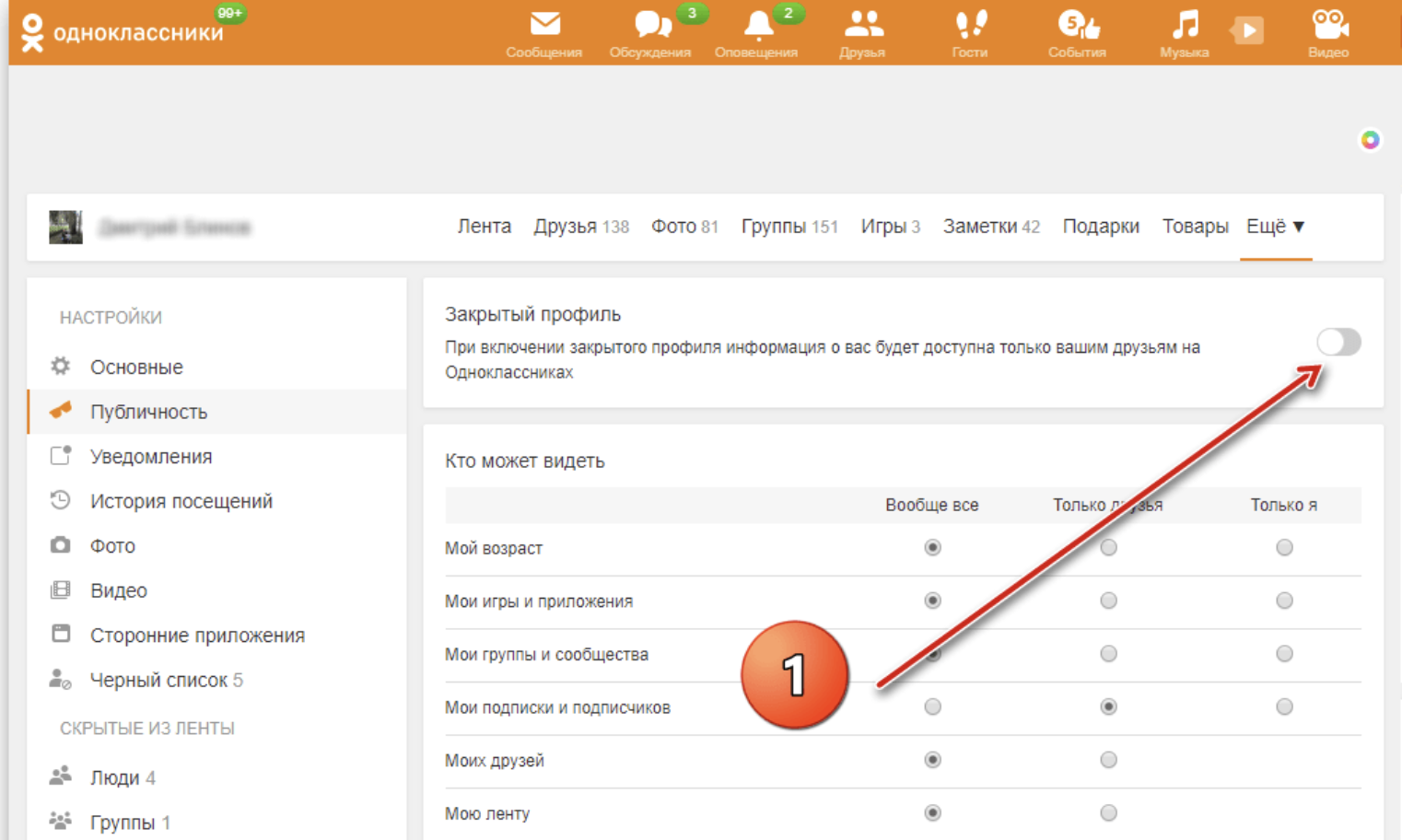Viewport: 1402px width, 840px height.
Task: Open the Музыка note icon
Action: coord(1185,24)
